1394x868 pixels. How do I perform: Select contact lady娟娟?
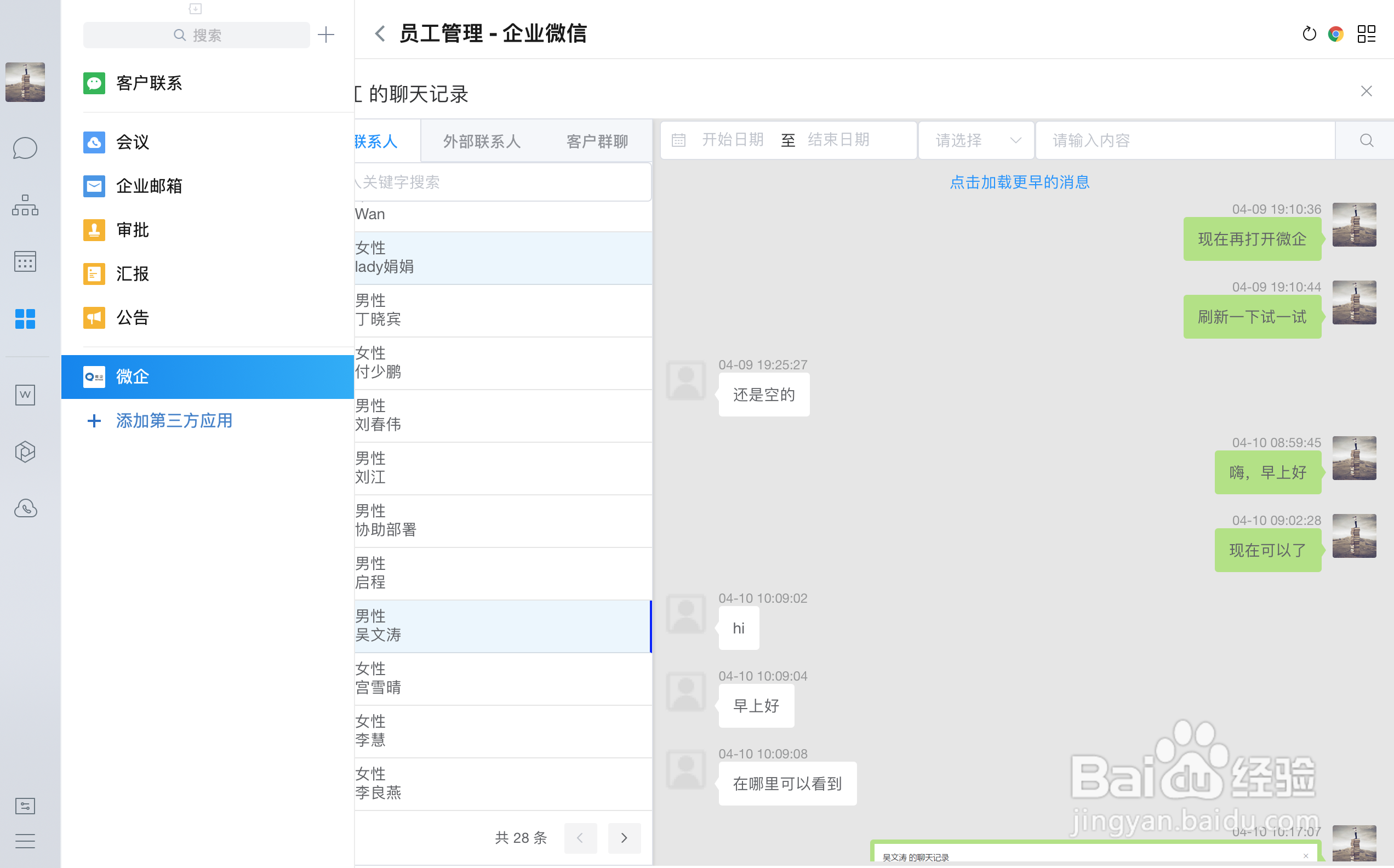coord(502,258)
